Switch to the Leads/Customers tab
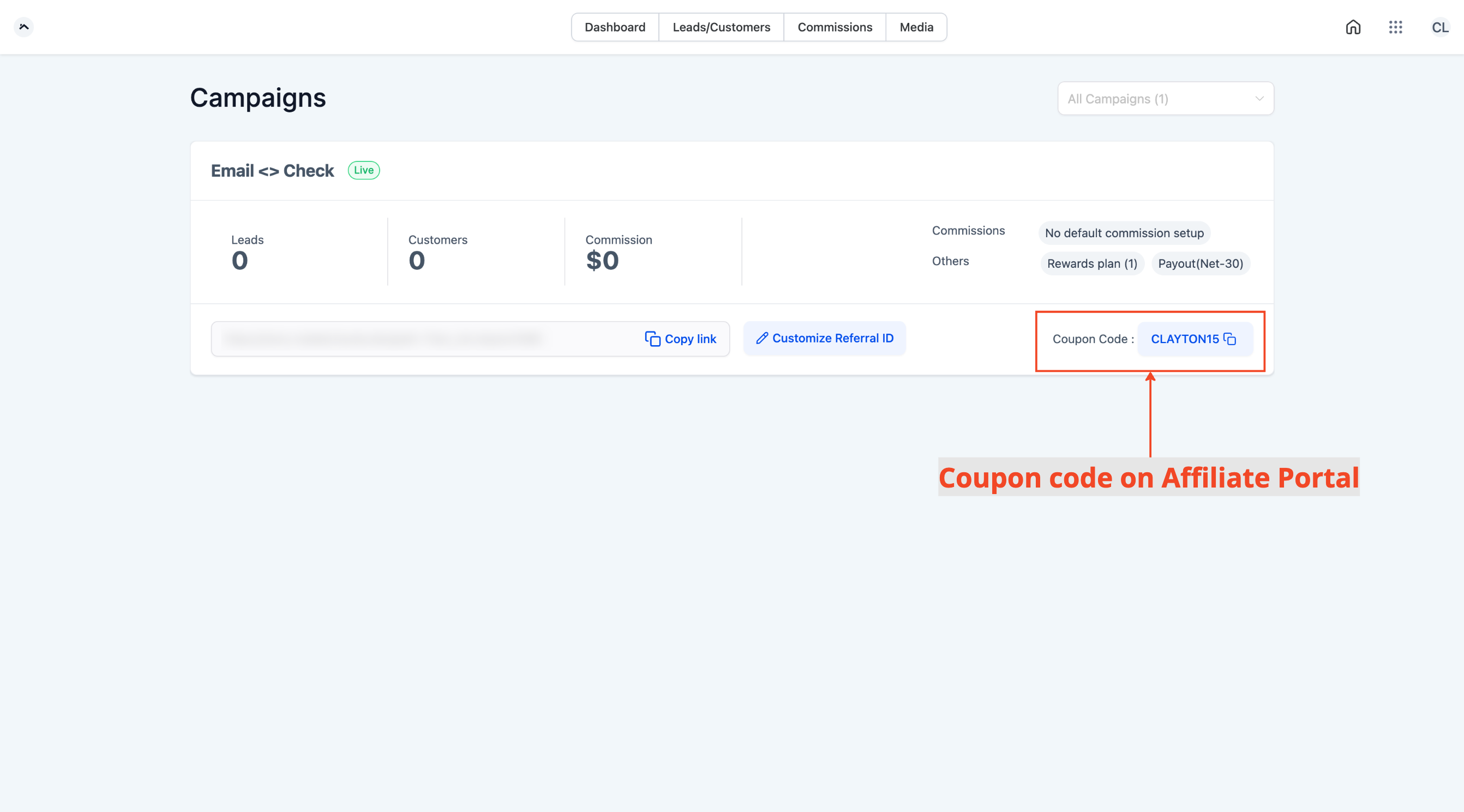Image resolution: width=1464 pixels, height=812 pixels. coord(721,26)
